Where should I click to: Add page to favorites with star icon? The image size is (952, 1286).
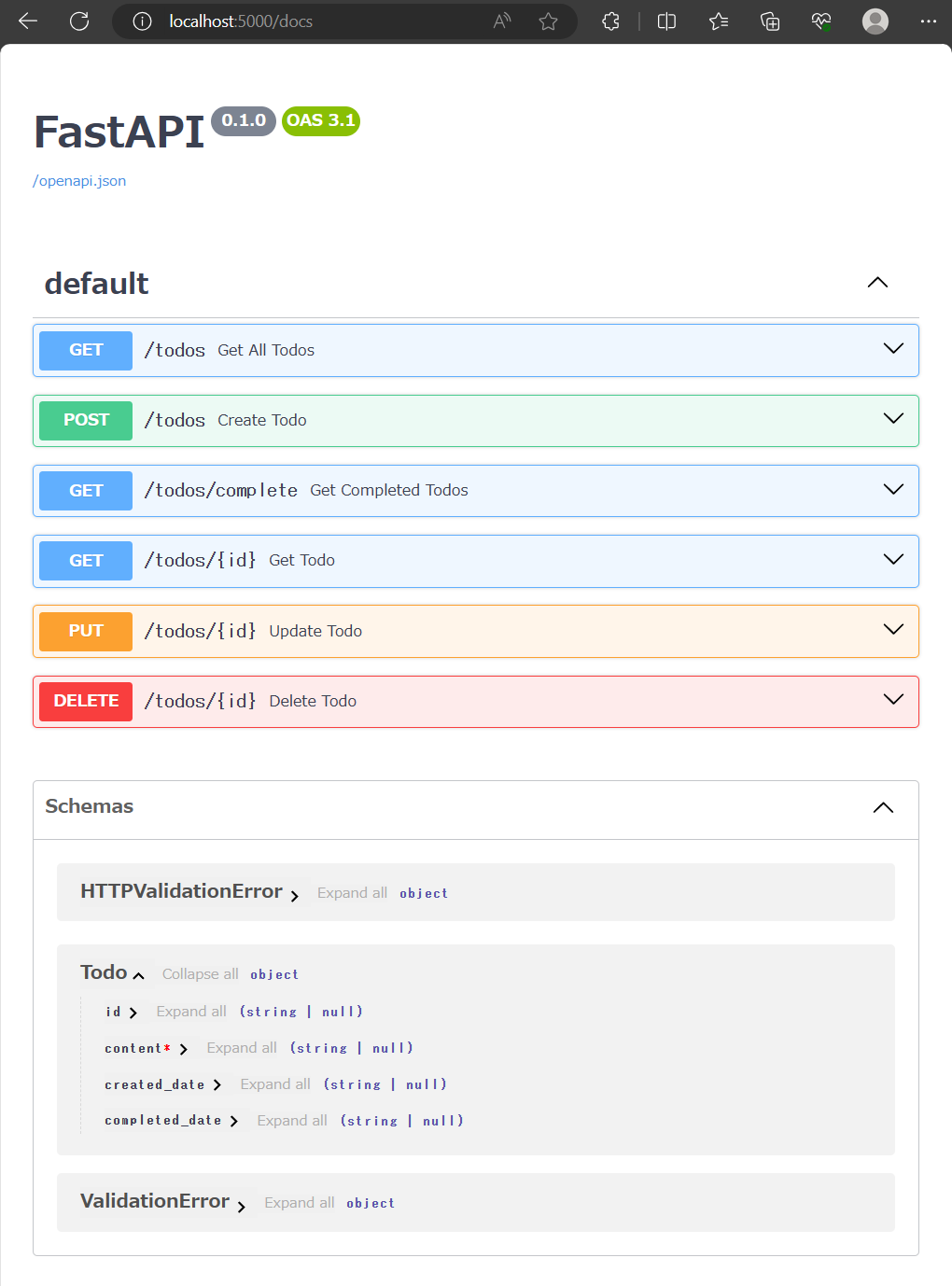(x=549, y=21)
